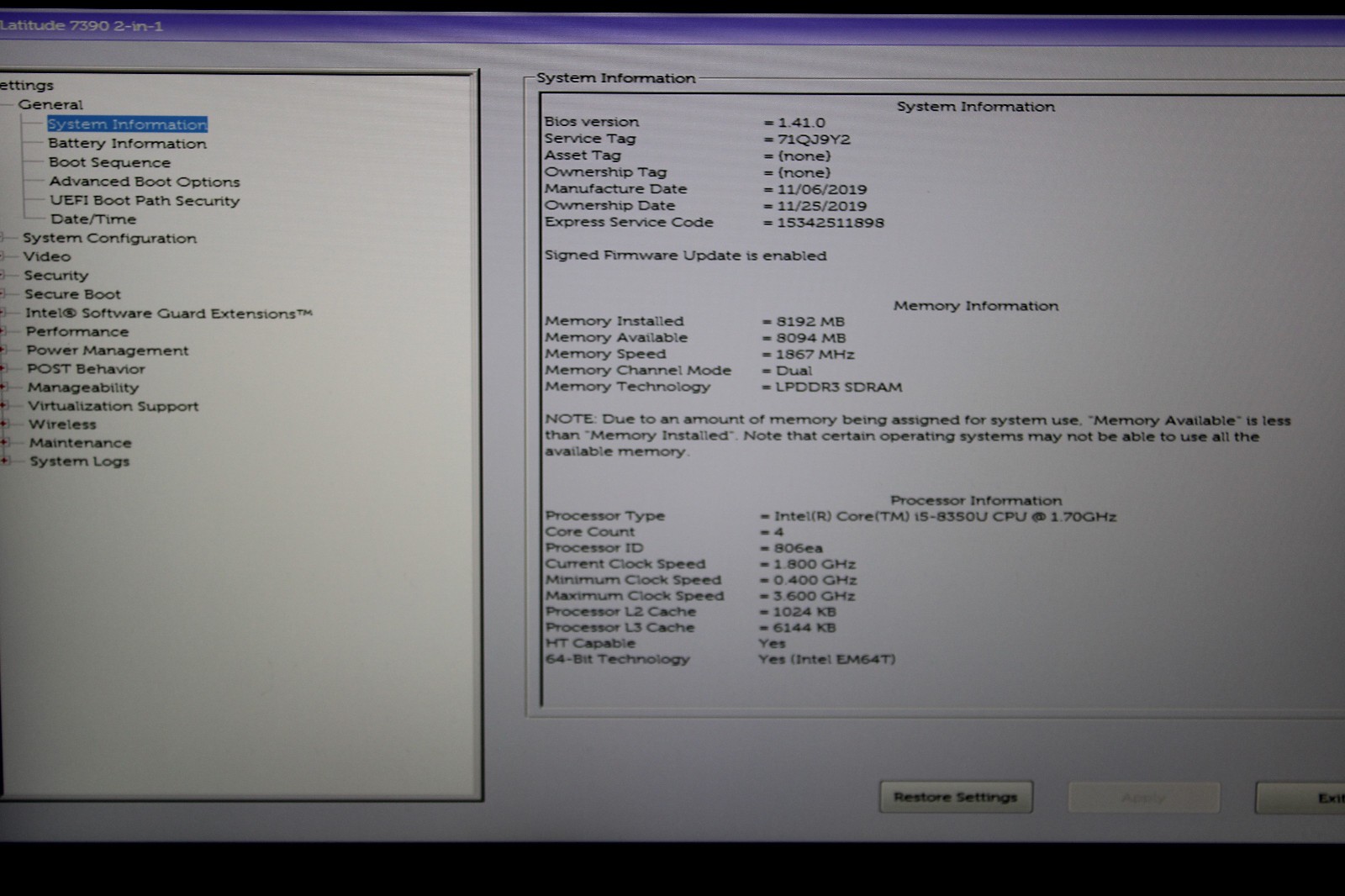Click Maximum Clock Speed value 3.600 GHz

pos(815,596)
